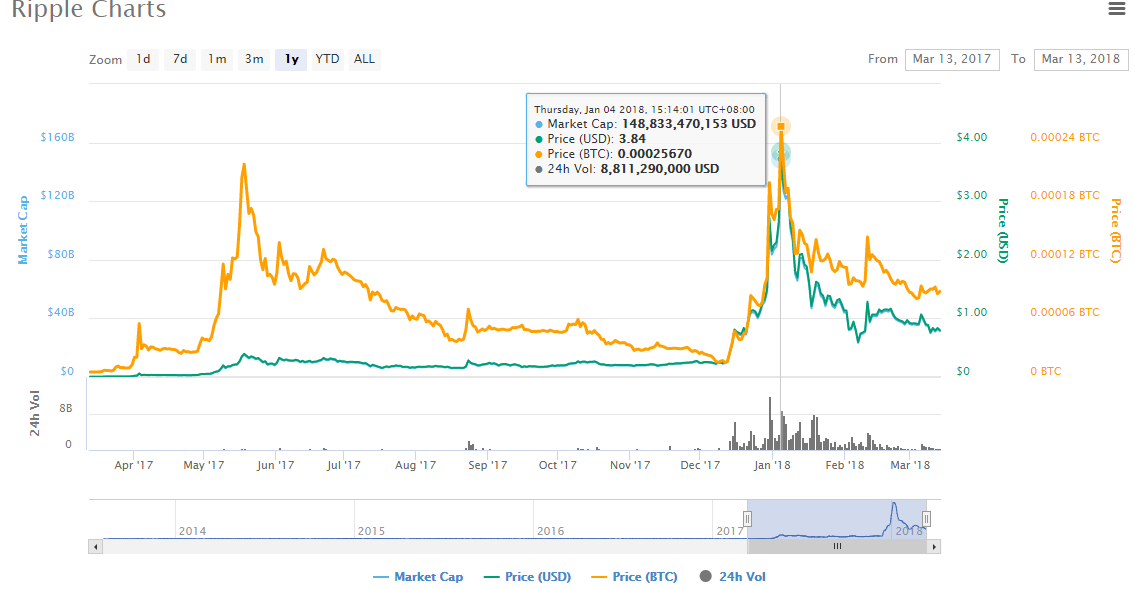Set zoom to 1d
Viewport: 1135px width, 589px height.
coord(143,59)
